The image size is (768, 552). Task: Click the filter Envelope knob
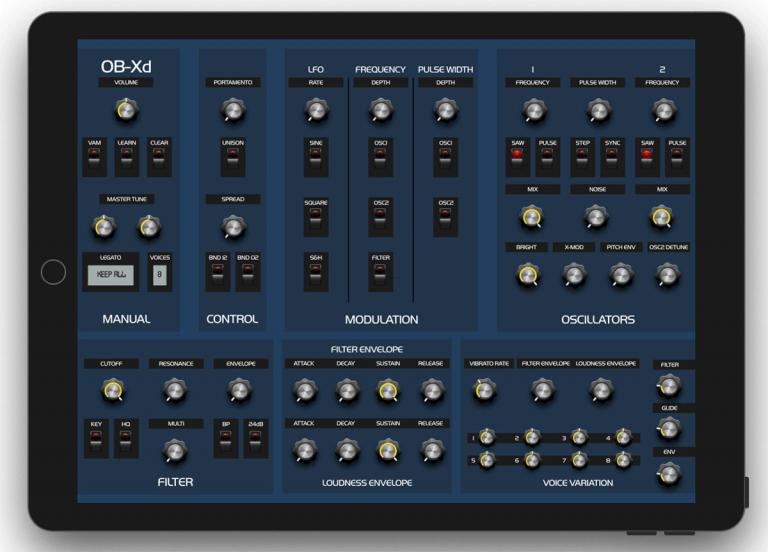[x=239, y=390]
